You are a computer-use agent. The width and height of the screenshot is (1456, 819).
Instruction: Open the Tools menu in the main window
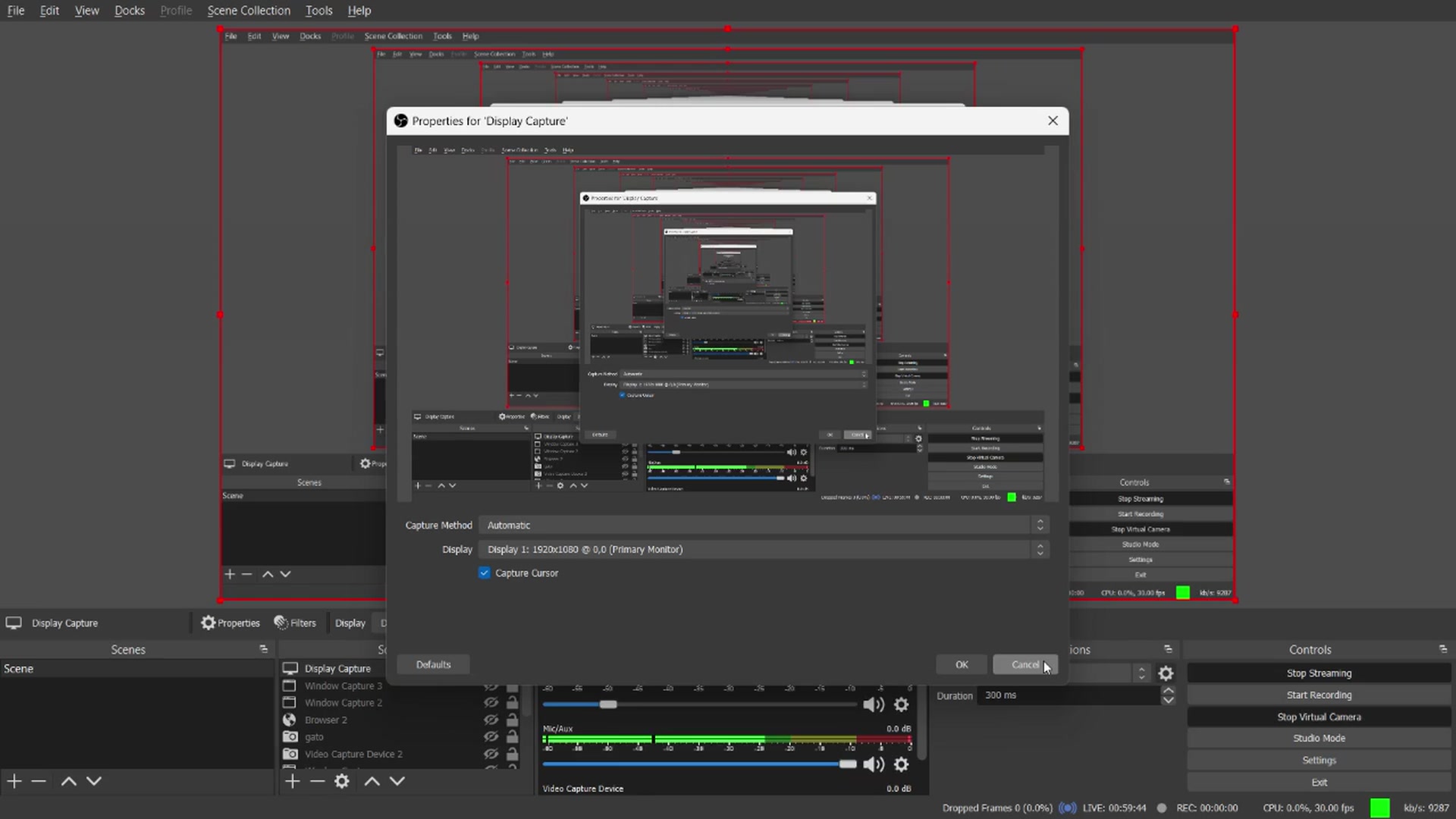[319, 11]
